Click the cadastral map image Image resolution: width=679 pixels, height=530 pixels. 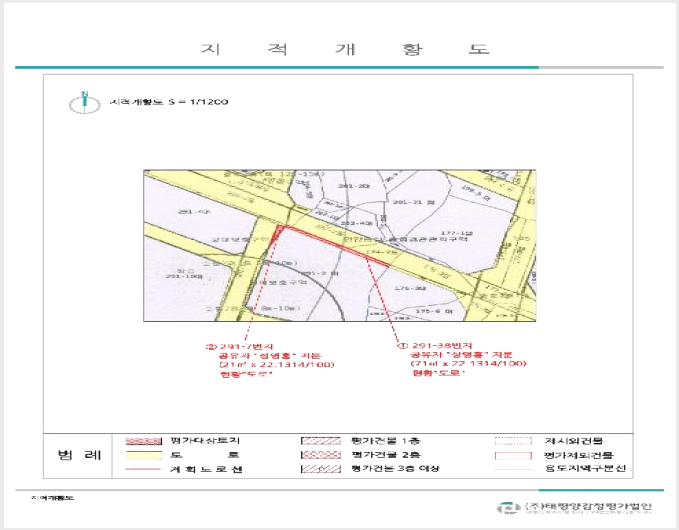point(340,246)
